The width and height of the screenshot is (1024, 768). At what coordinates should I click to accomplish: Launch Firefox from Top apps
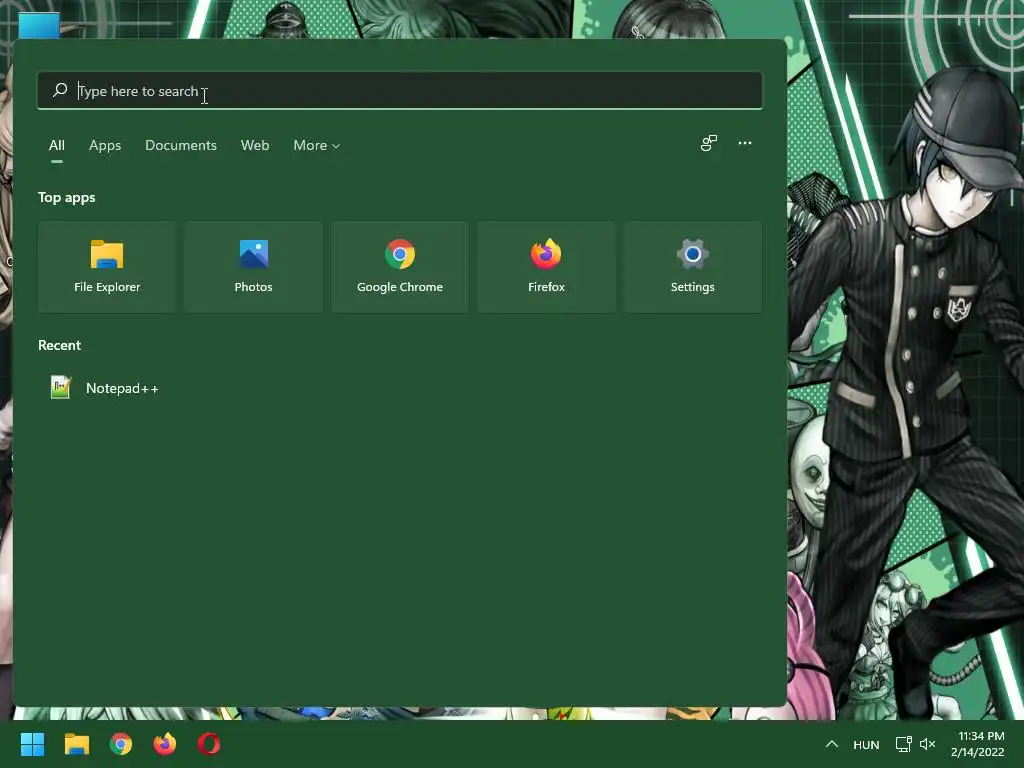coord(546,267)
